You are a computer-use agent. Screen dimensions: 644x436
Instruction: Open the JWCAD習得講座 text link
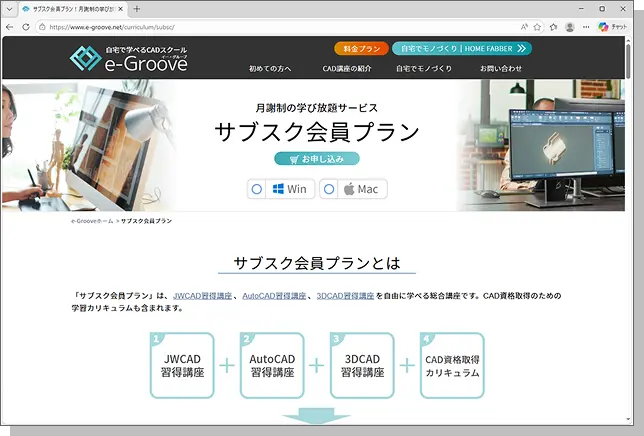pyautogui.click(x=202, y=296)
